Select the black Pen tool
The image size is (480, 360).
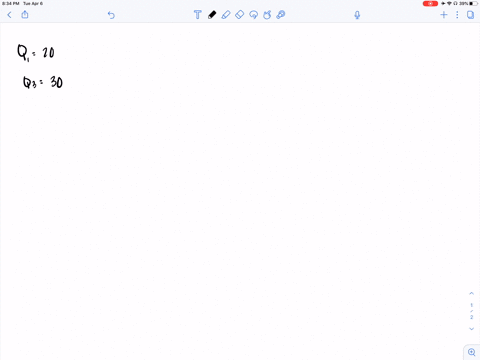pos(212,15)
